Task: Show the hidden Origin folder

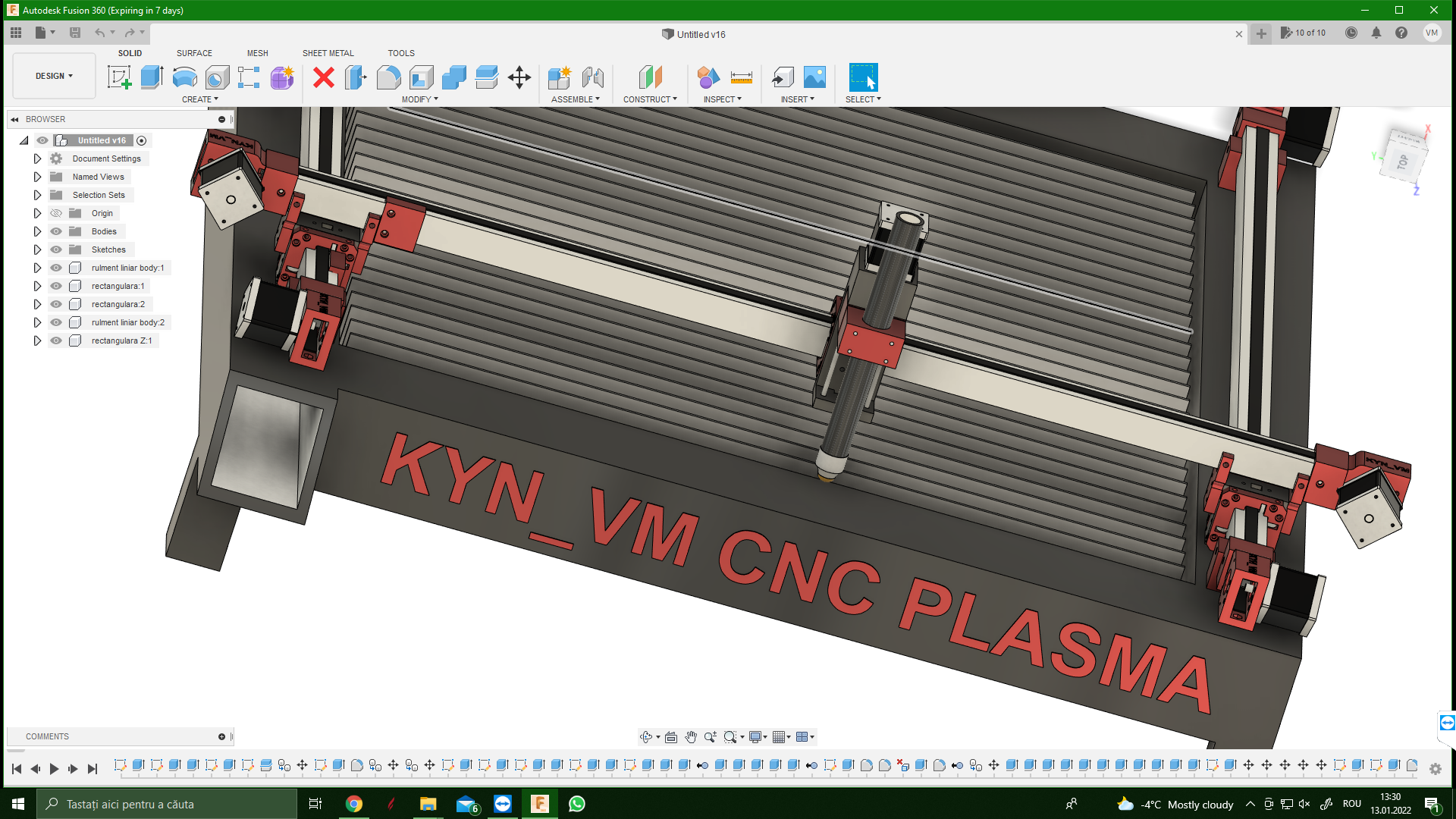Action: coord(56,213)
